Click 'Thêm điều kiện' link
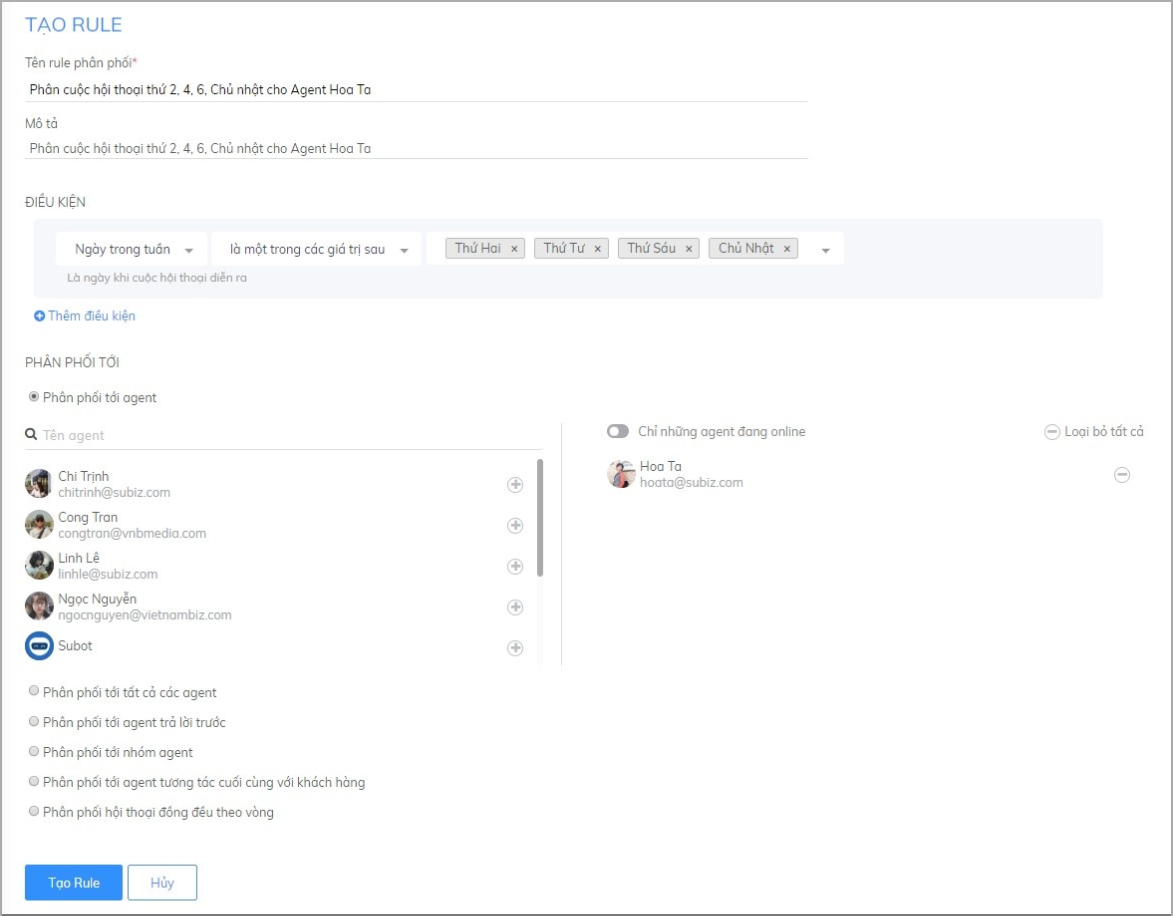 (x=85, y=316)
